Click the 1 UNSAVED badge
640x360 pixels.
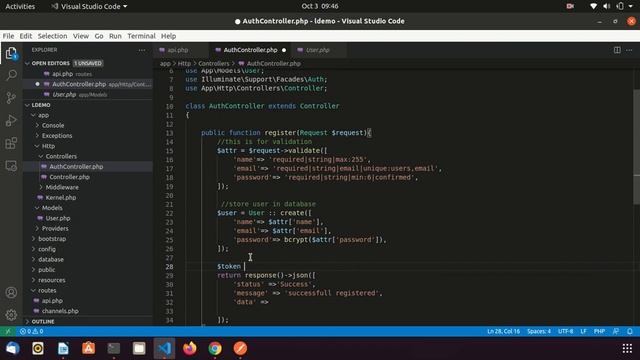[88, 63]
